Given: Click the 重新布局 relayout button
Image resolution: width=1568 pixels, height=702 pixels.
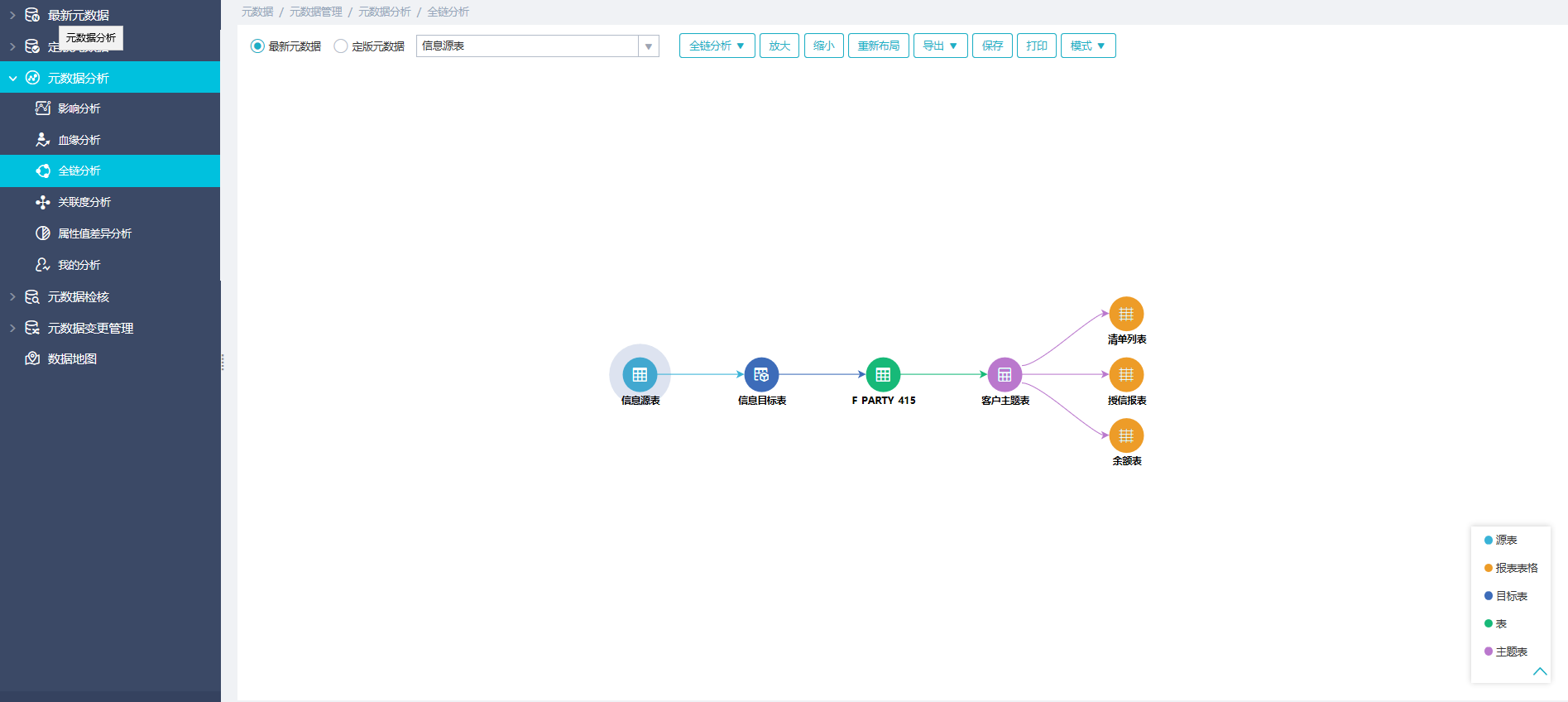Looking at the screenshot, I should [x=878, y=46].
